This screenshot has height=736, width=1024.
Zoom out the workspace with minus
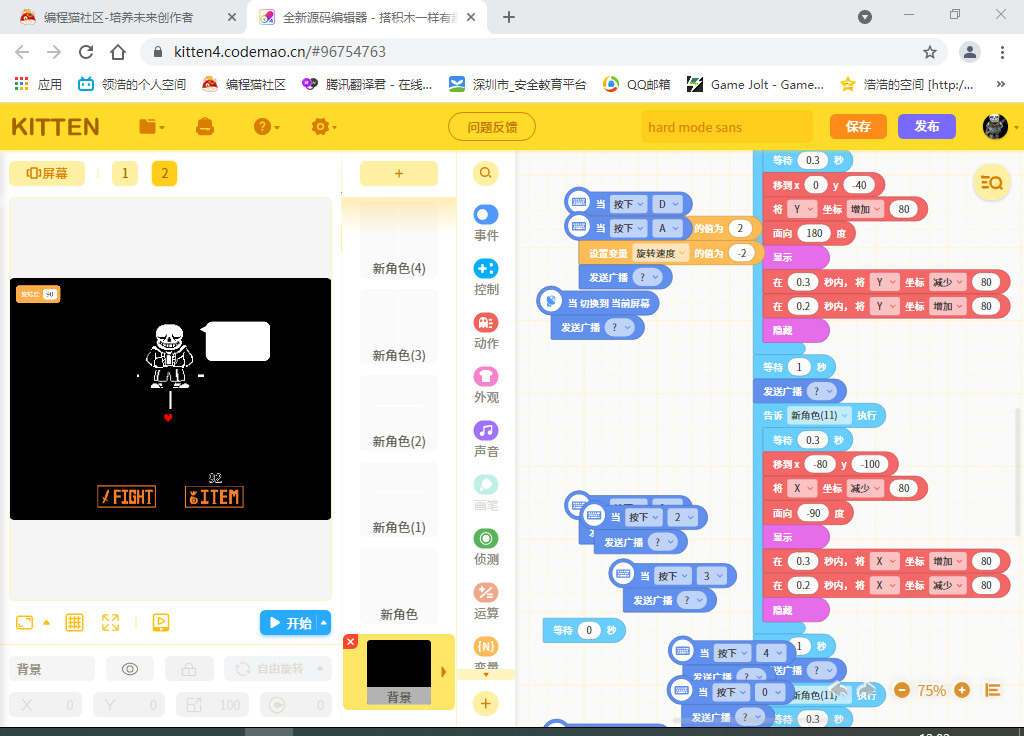[x=902, y=690]
